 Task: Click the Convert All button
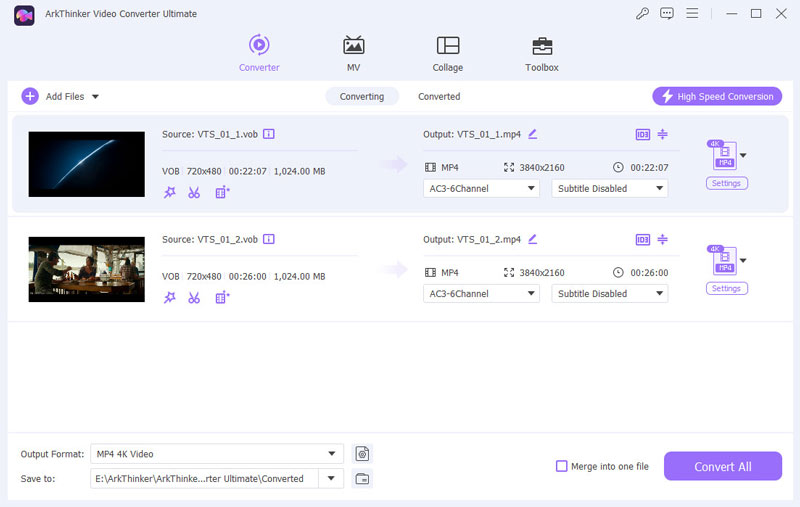[x=722, y=466]
